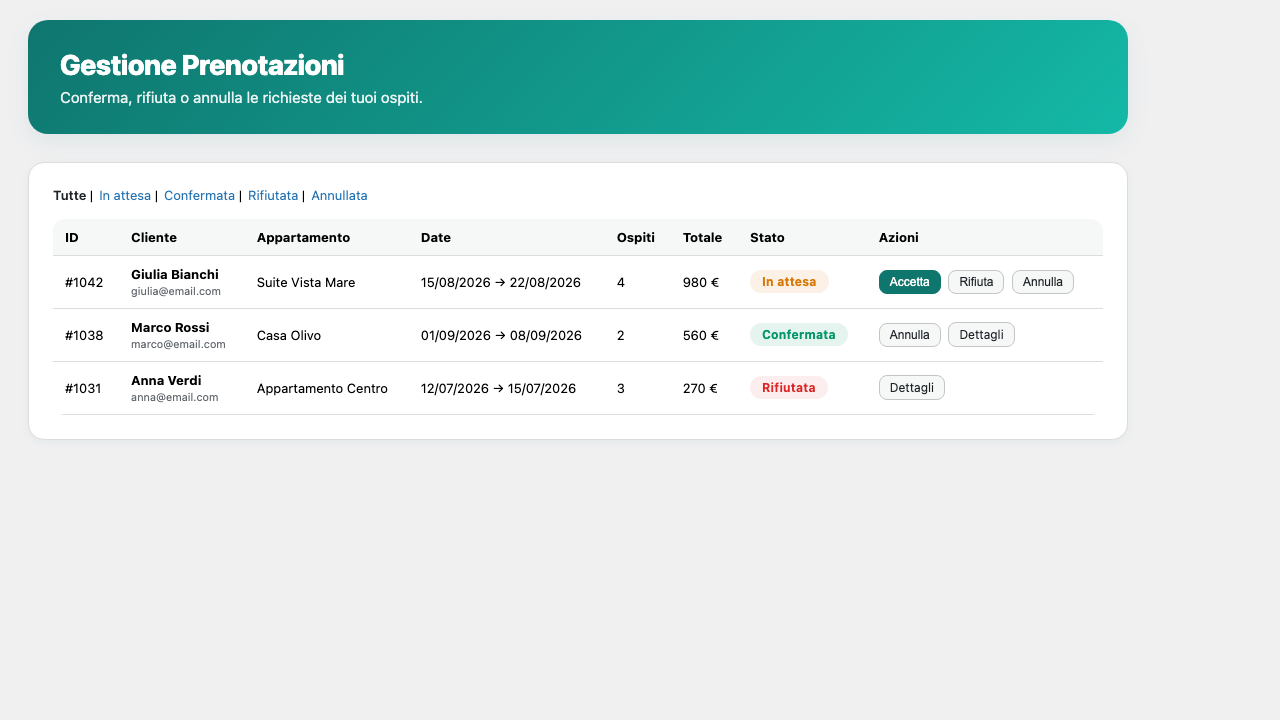Click the Gestione Prenotazioni heading

click(x=202, y=65)
